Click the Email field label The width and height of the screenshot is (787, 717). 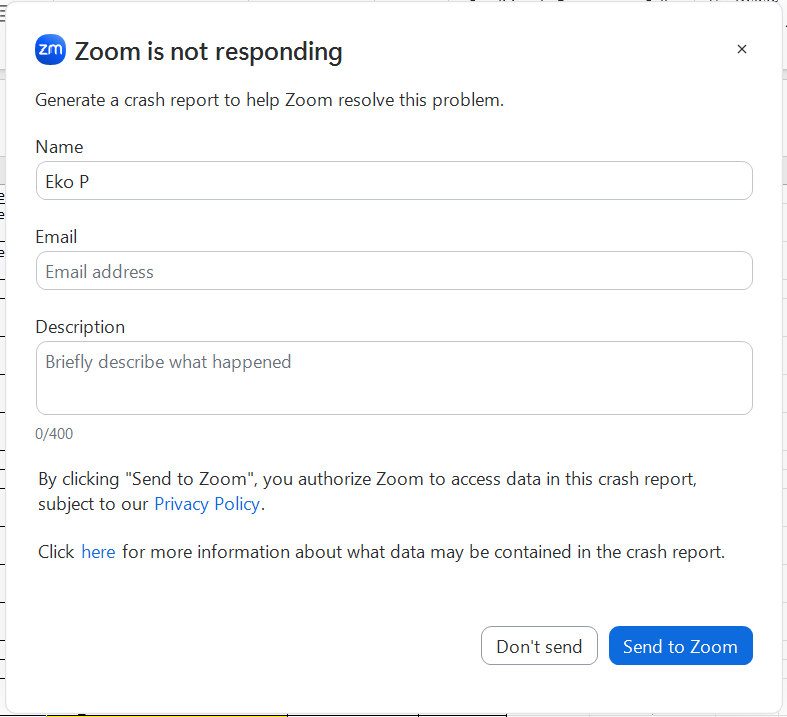(56, 237)
